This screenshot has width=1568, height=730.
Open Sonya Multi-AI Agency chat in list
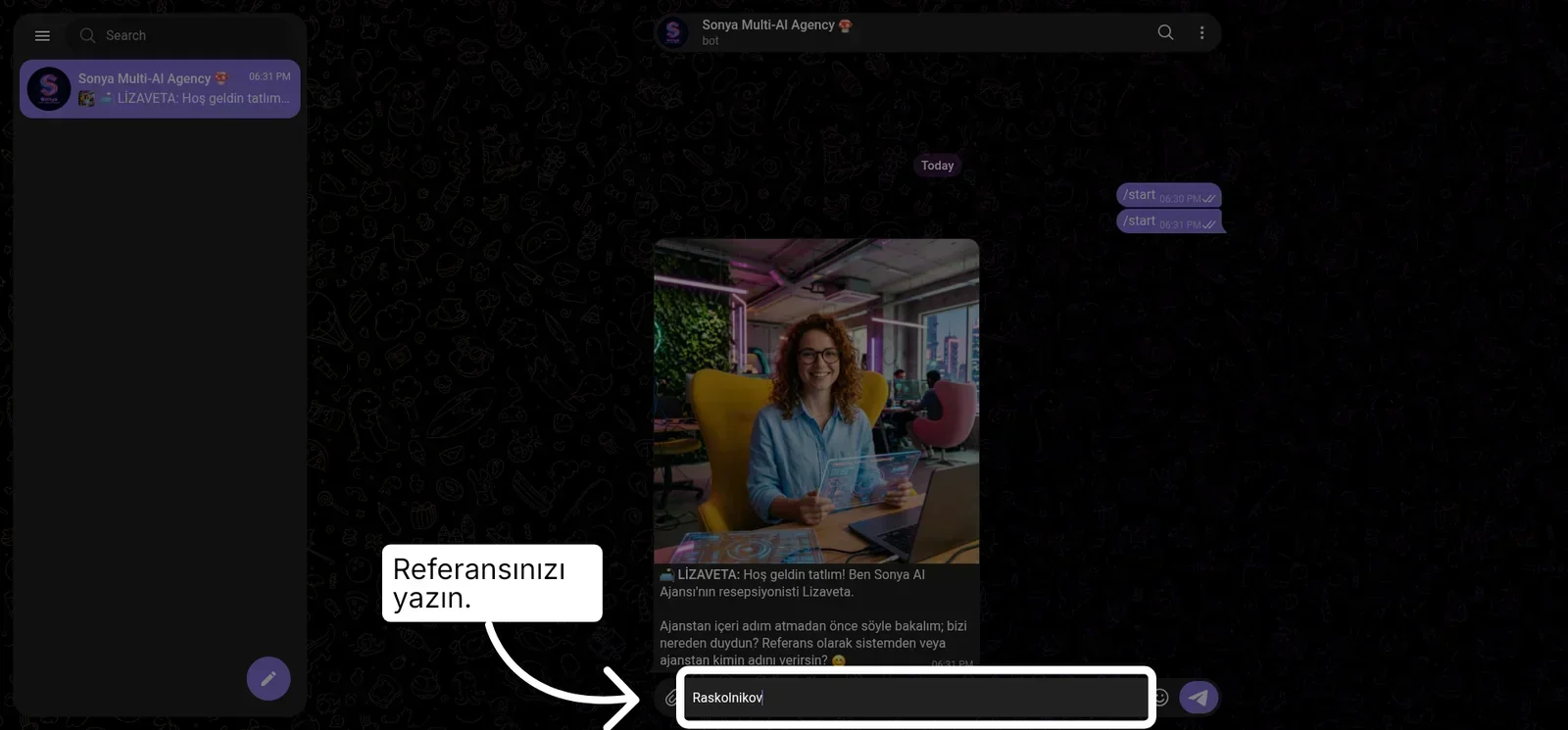(160, 89)
